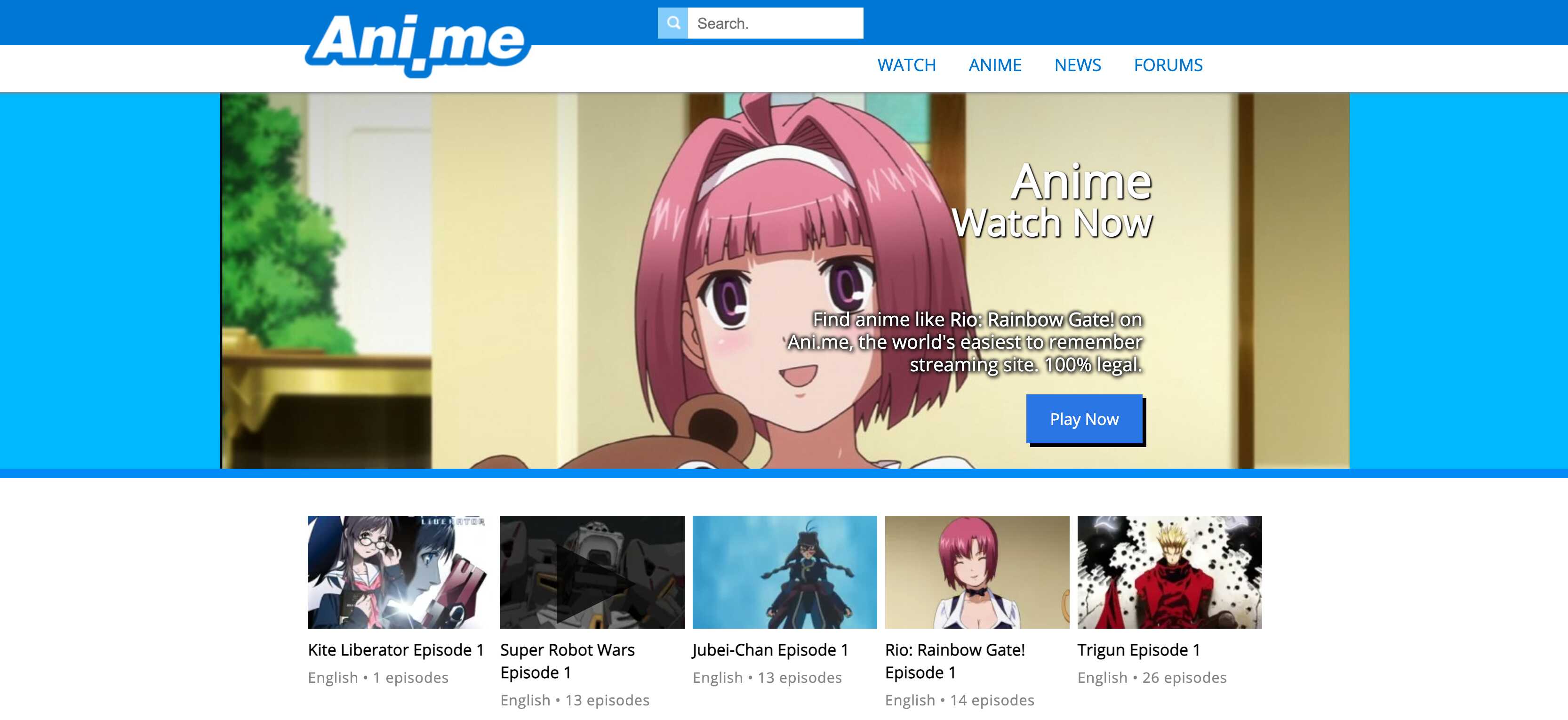Open the Super Robot Wars Episode 1 link

pos(567,660)
